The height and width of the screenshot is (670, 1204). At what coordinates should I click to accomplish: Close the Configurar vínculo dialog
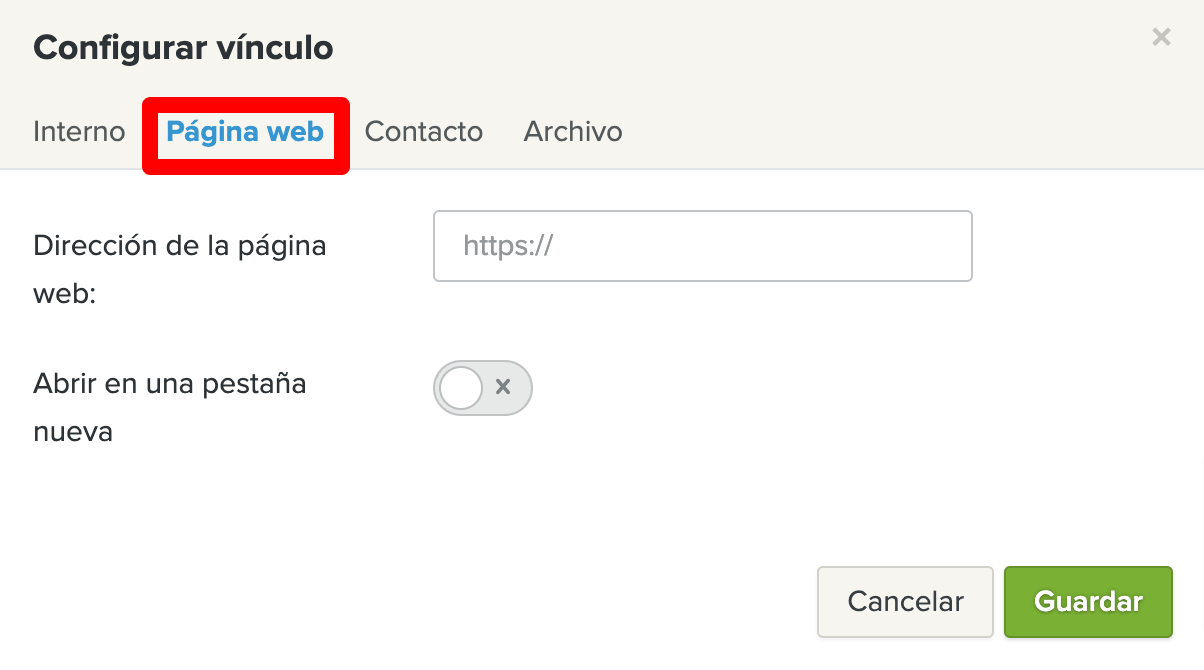[1160, 38]
